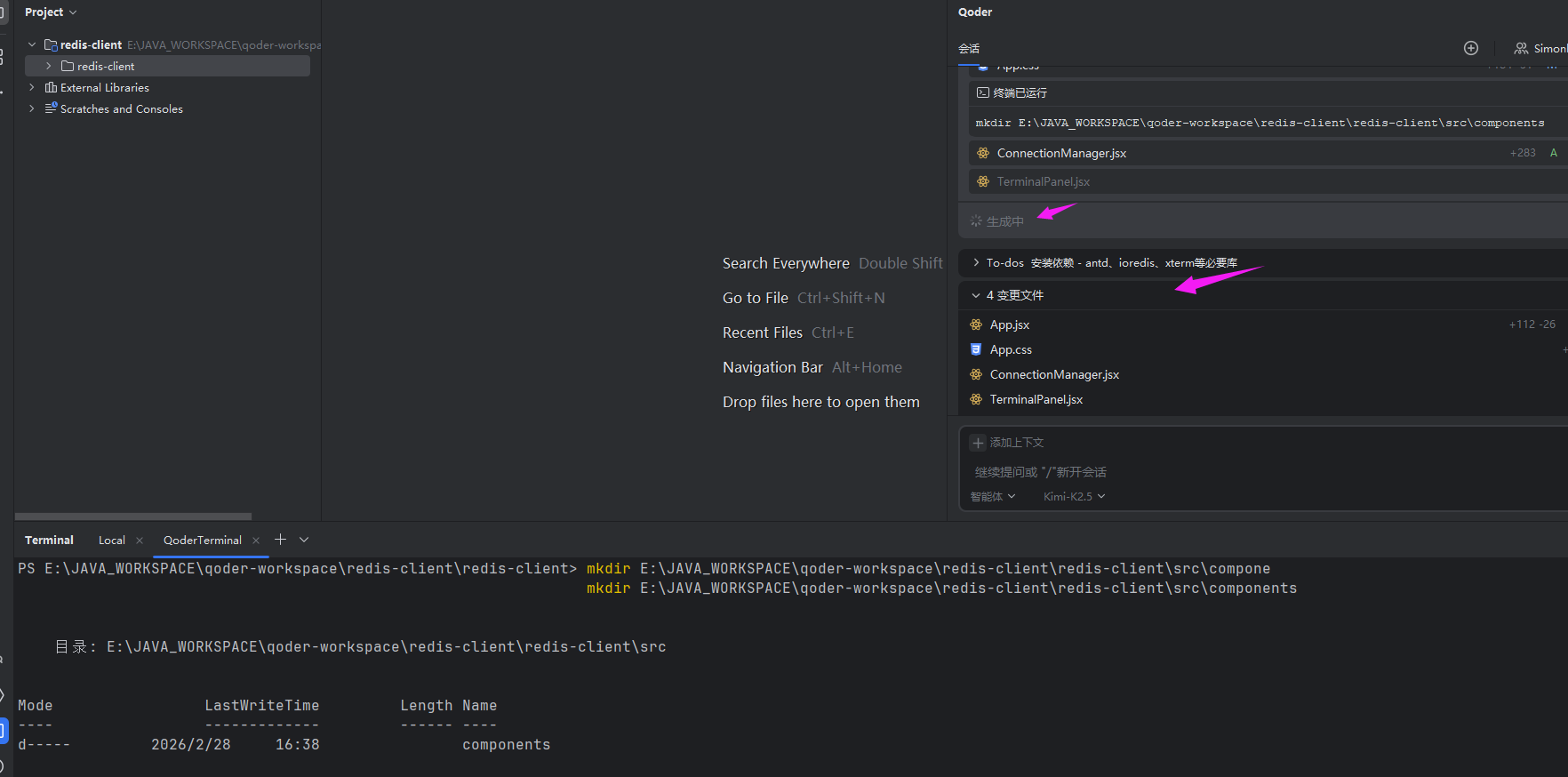
Task: Add a new terminal tab
Action: click(280, 540)
